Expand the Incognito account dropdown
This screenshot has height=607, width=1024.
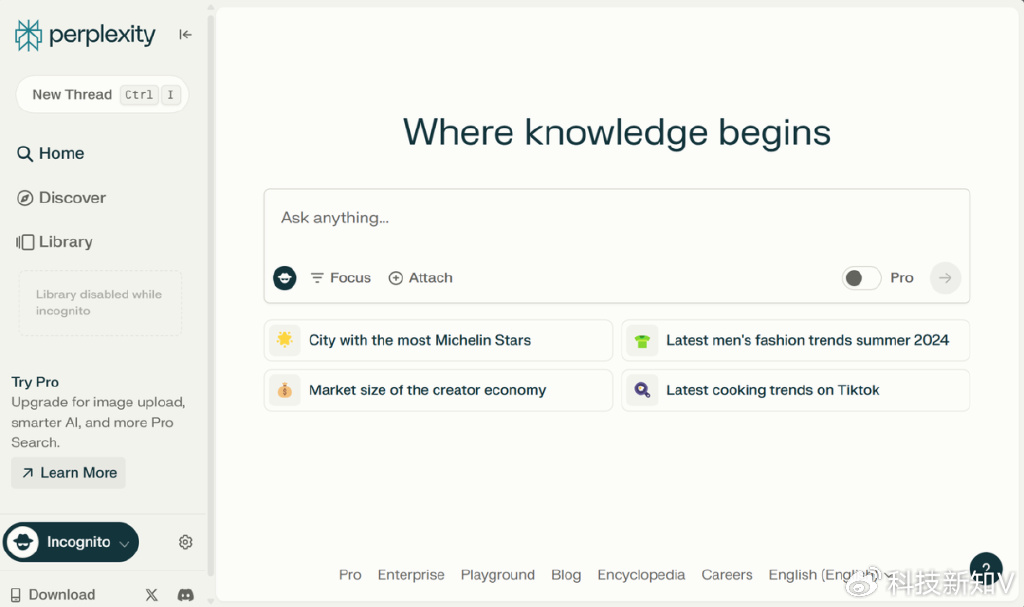[71, 542]
